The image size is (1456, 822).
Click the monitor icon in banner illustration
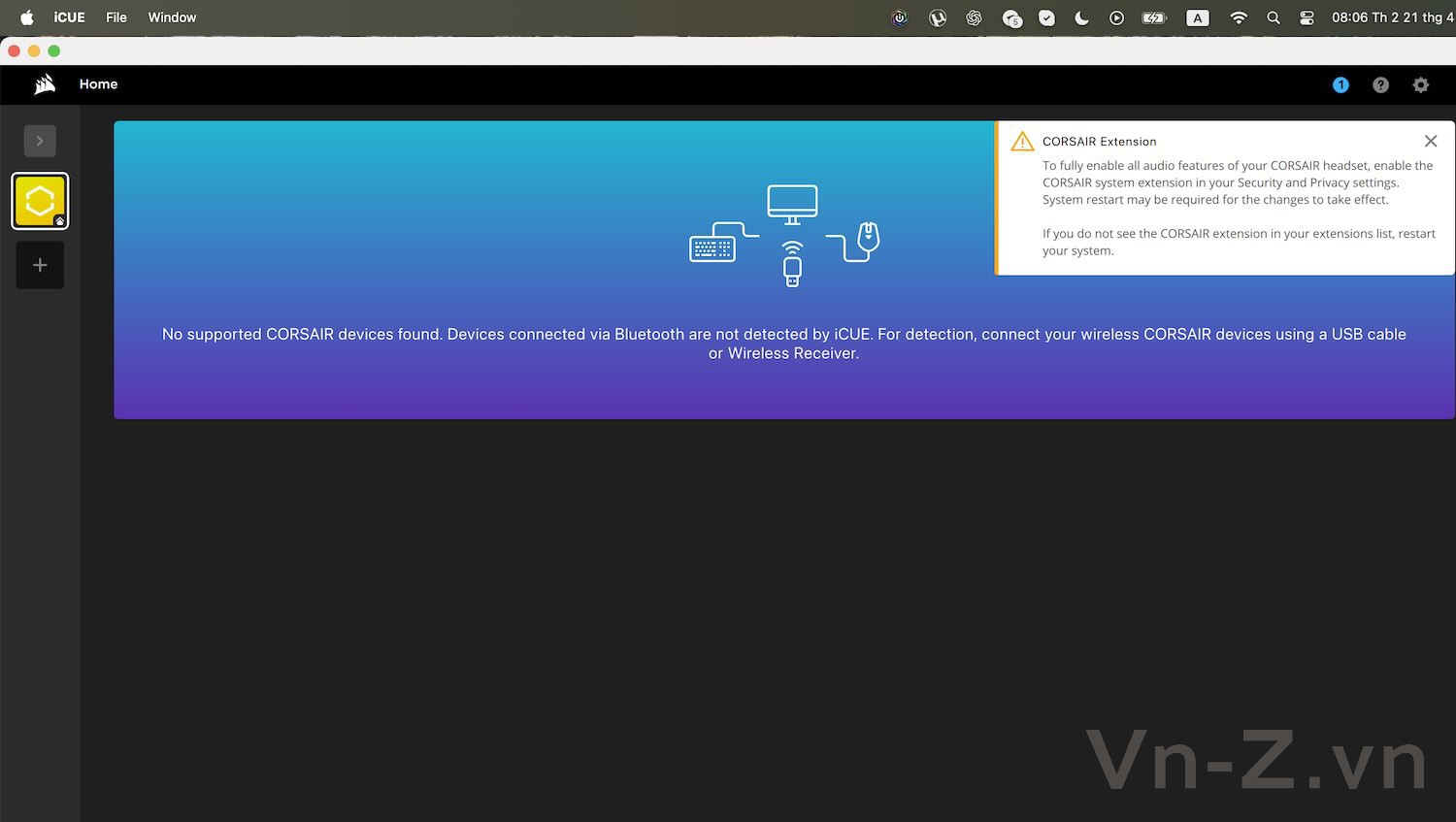click(792, 205)
